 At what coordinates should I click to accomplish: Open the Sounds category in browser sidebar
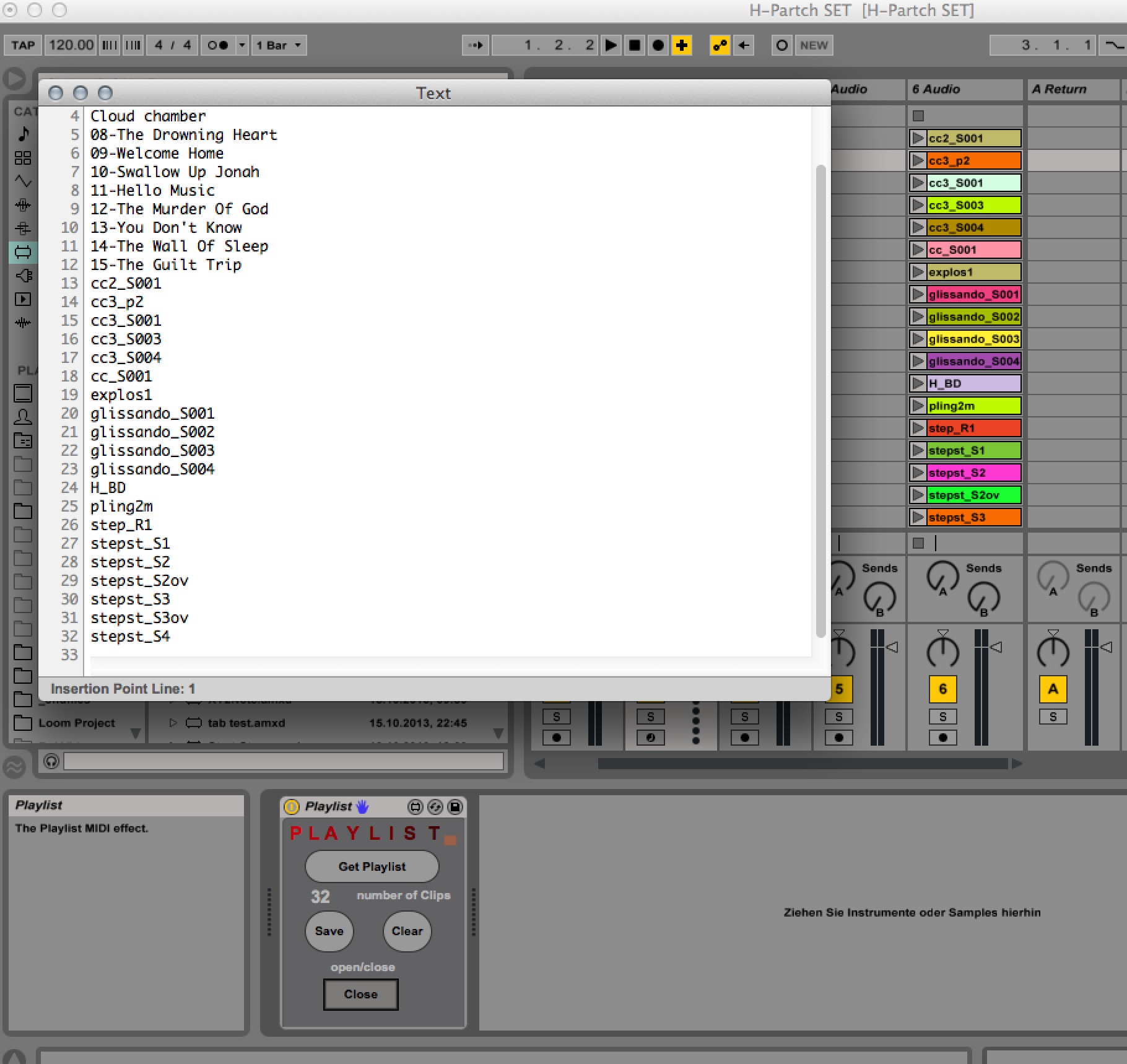24,134
